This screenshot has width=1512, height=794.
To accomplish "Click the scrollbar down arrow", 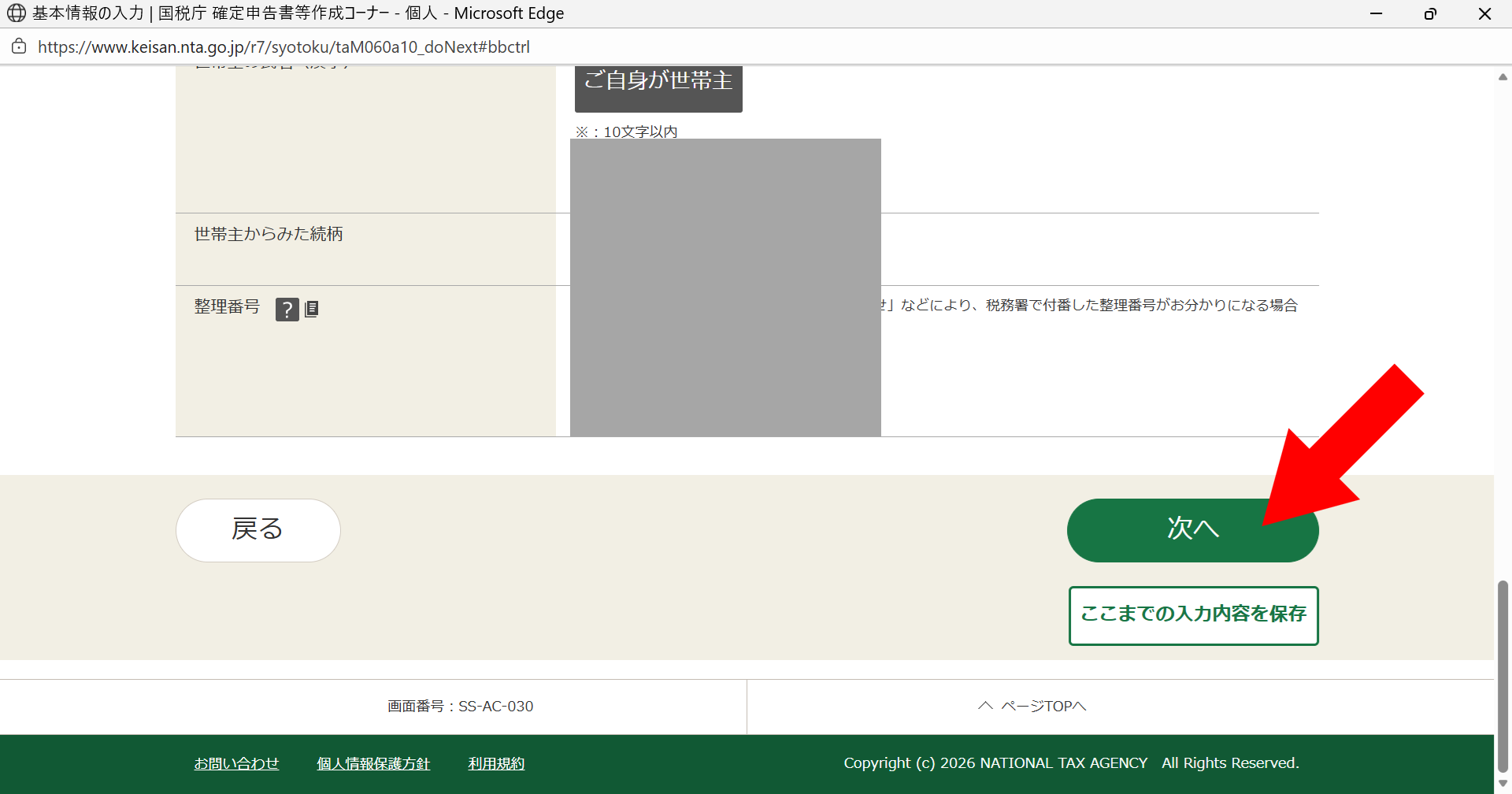I will (x=1503, y=783).
